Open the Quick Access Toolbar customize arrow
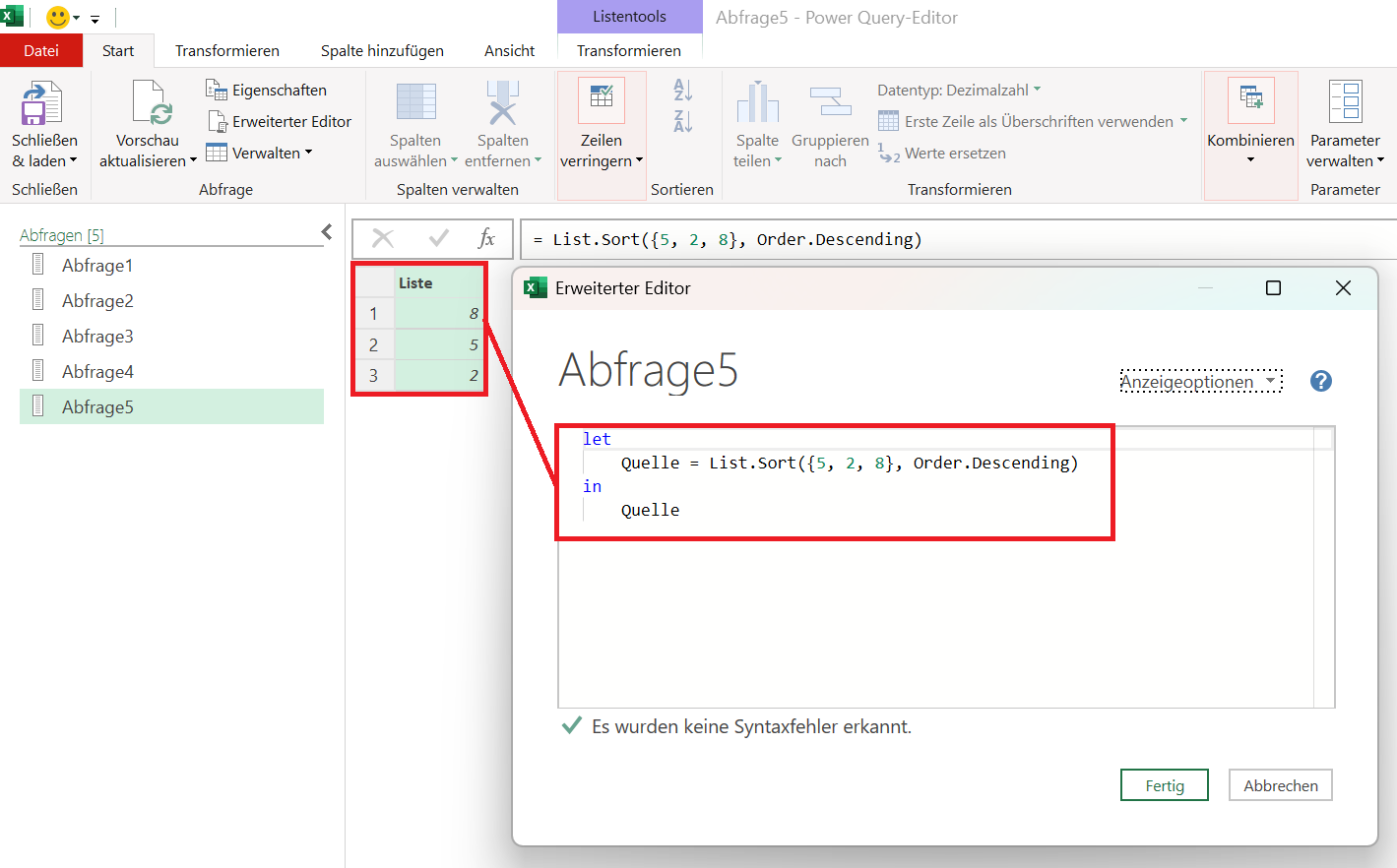Viewport: 1397px width, 868px height. [x=95, y=19]
